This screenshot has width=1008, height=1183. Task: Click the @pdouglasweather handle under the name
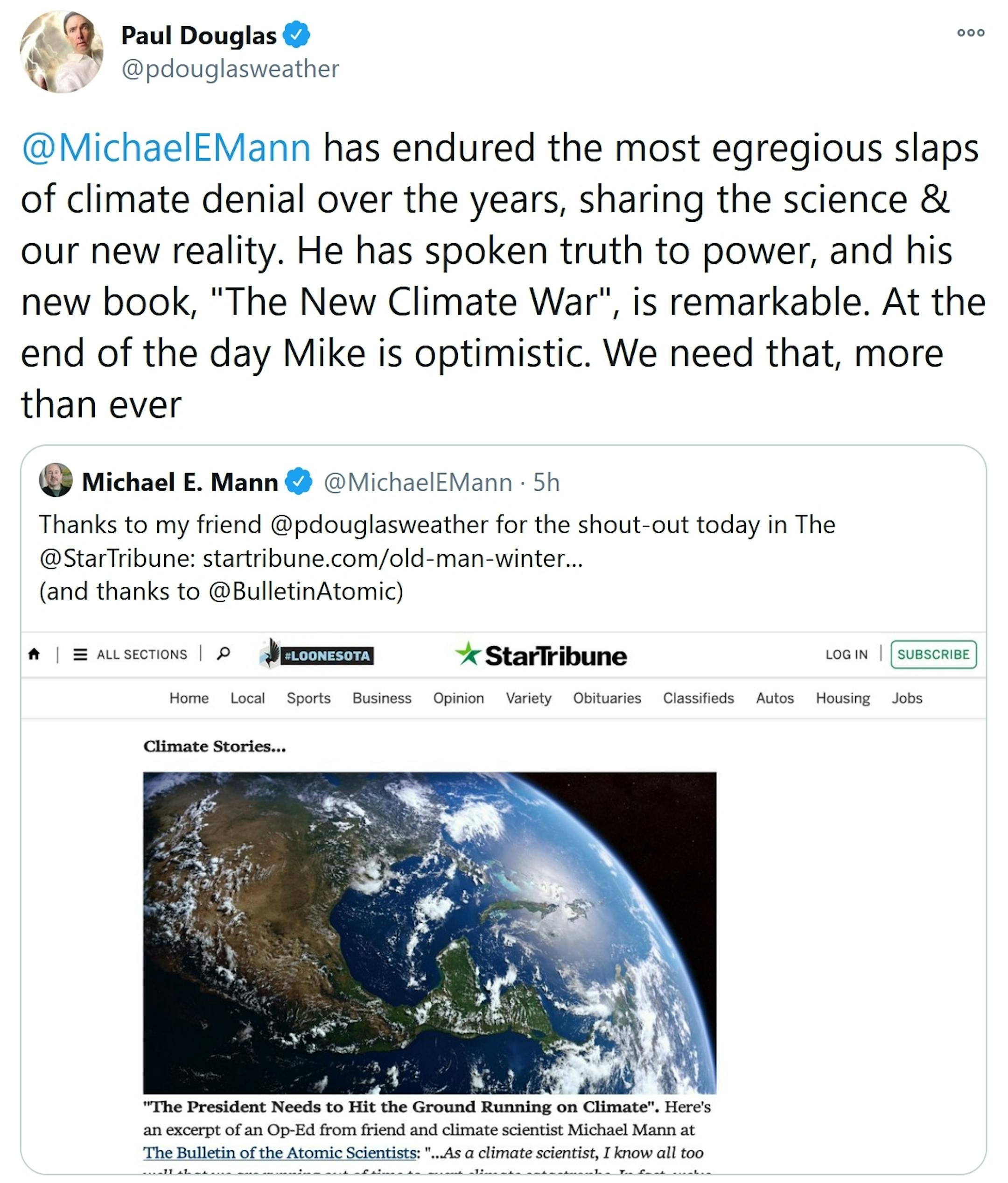(x=230, y=69)
